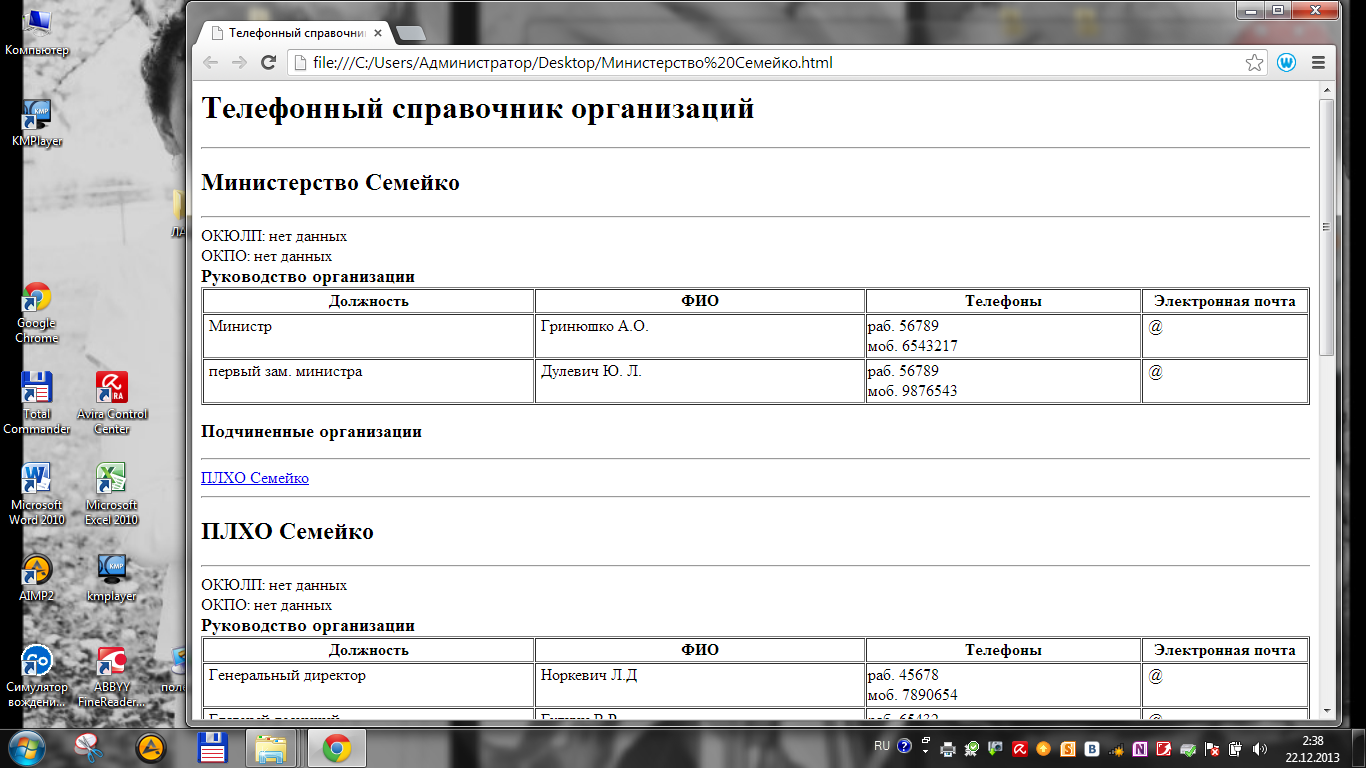Click Телефонный справочник организаций title
The image size is (1366, 768).
point(478,108)
